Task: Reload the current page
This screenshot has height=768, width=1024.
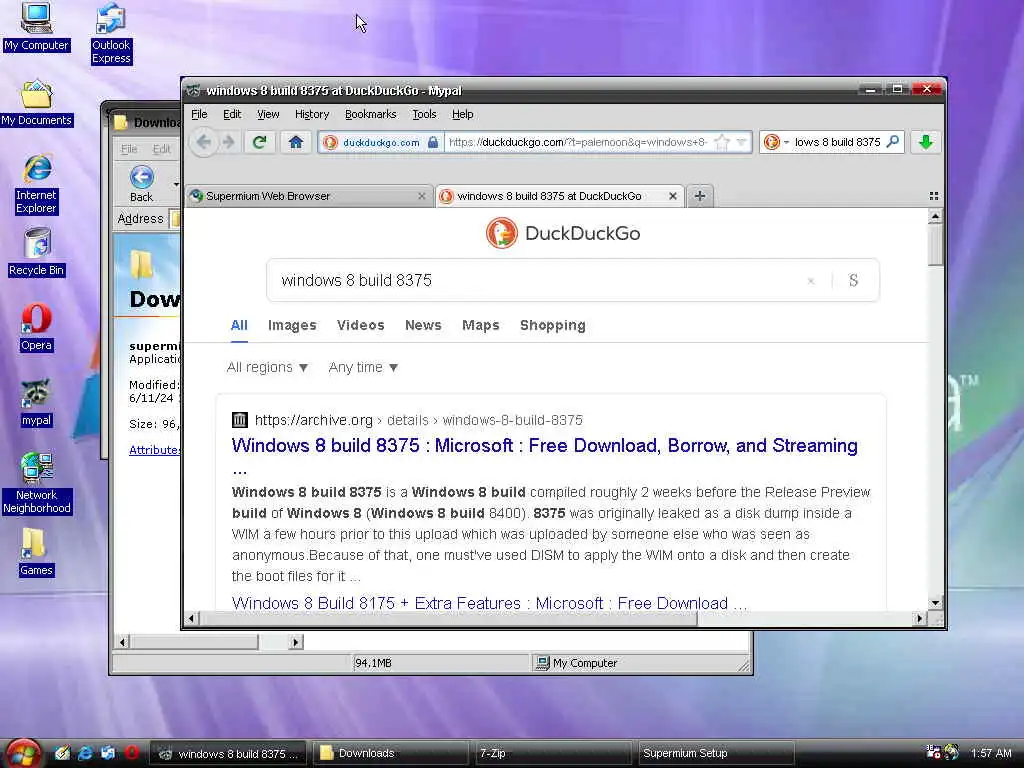Action: 259,142
